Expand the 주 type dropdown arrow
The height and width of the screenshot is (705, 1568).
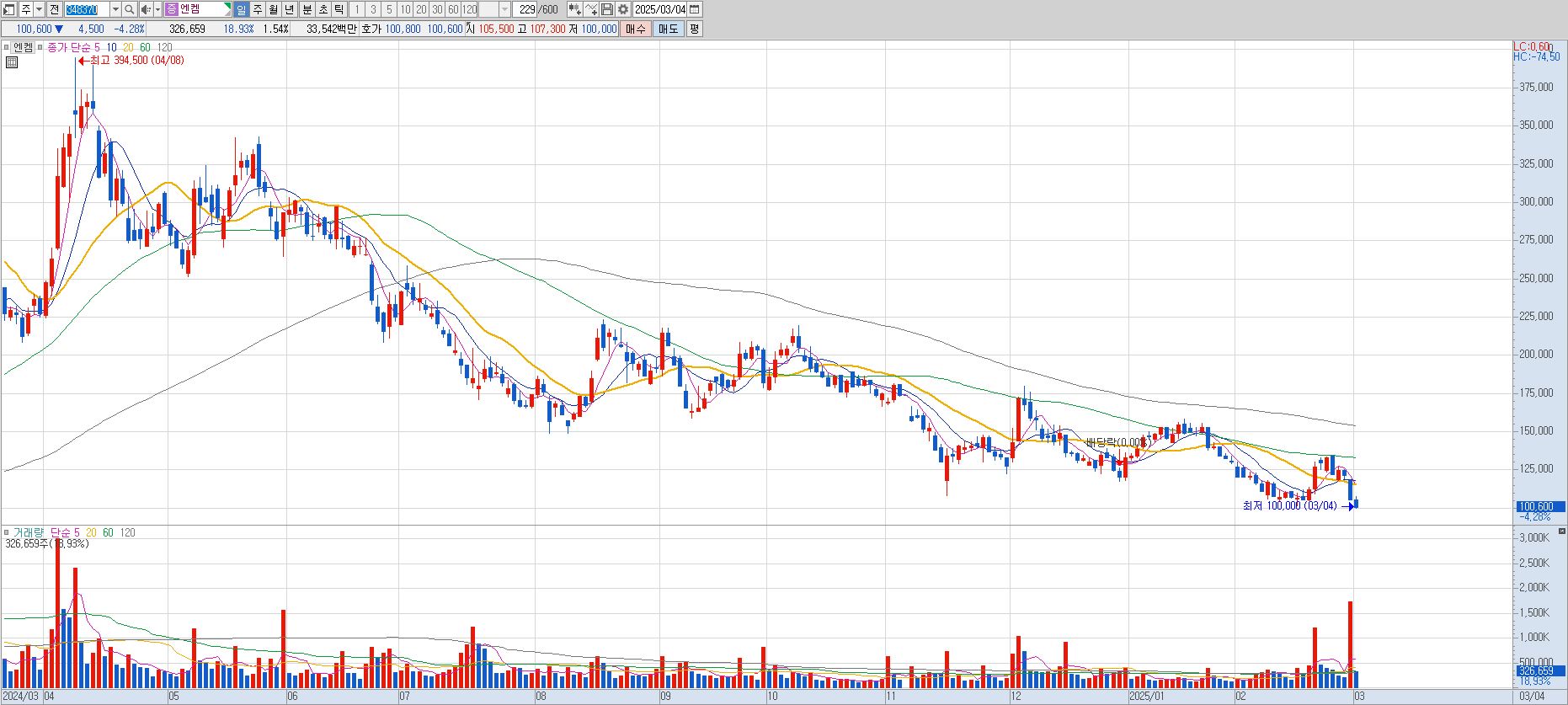point(38,9)
